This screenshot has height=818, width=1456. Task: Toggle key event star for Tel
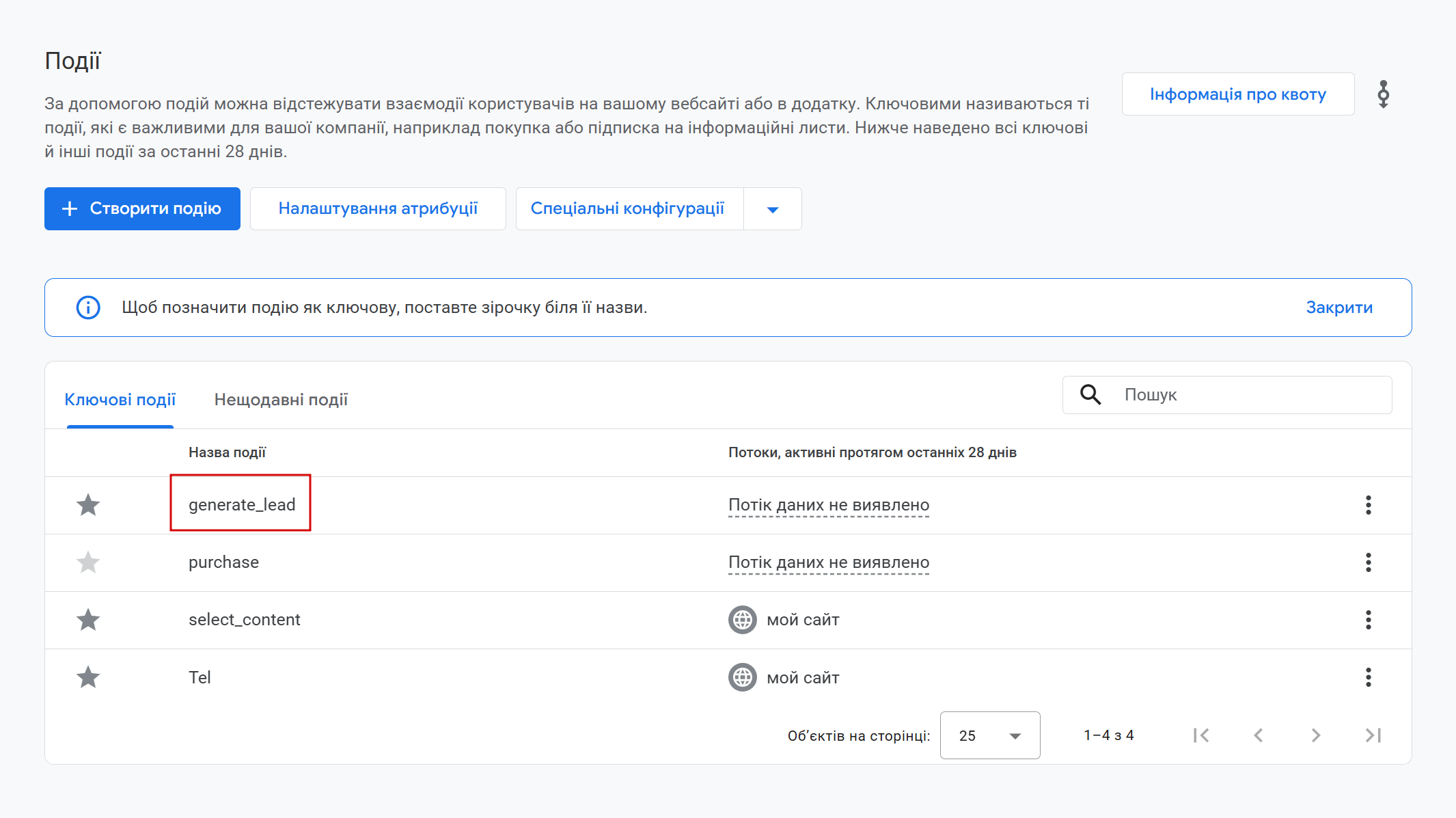click(88, 677)
